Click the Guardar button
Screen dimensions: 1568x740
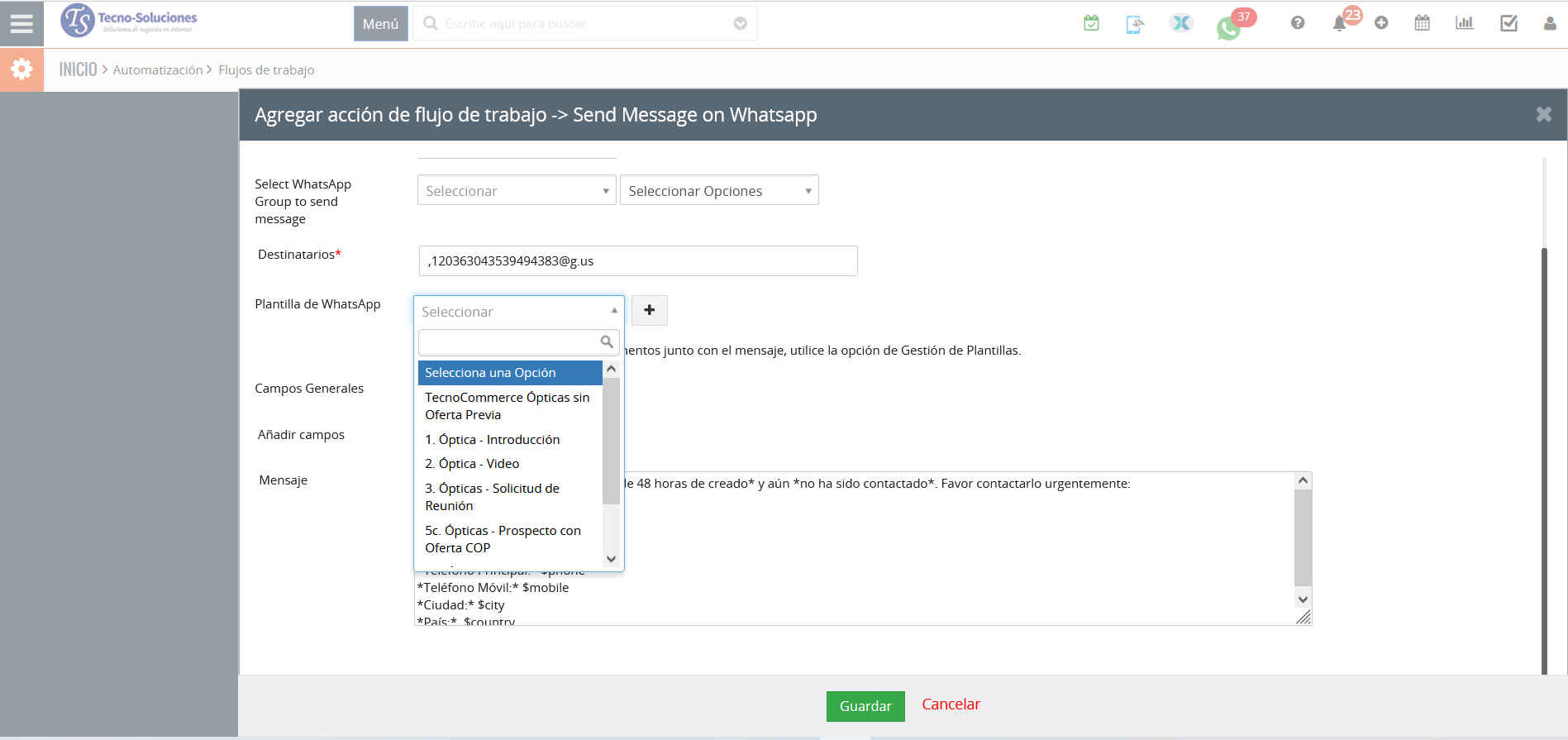[865, 706]
